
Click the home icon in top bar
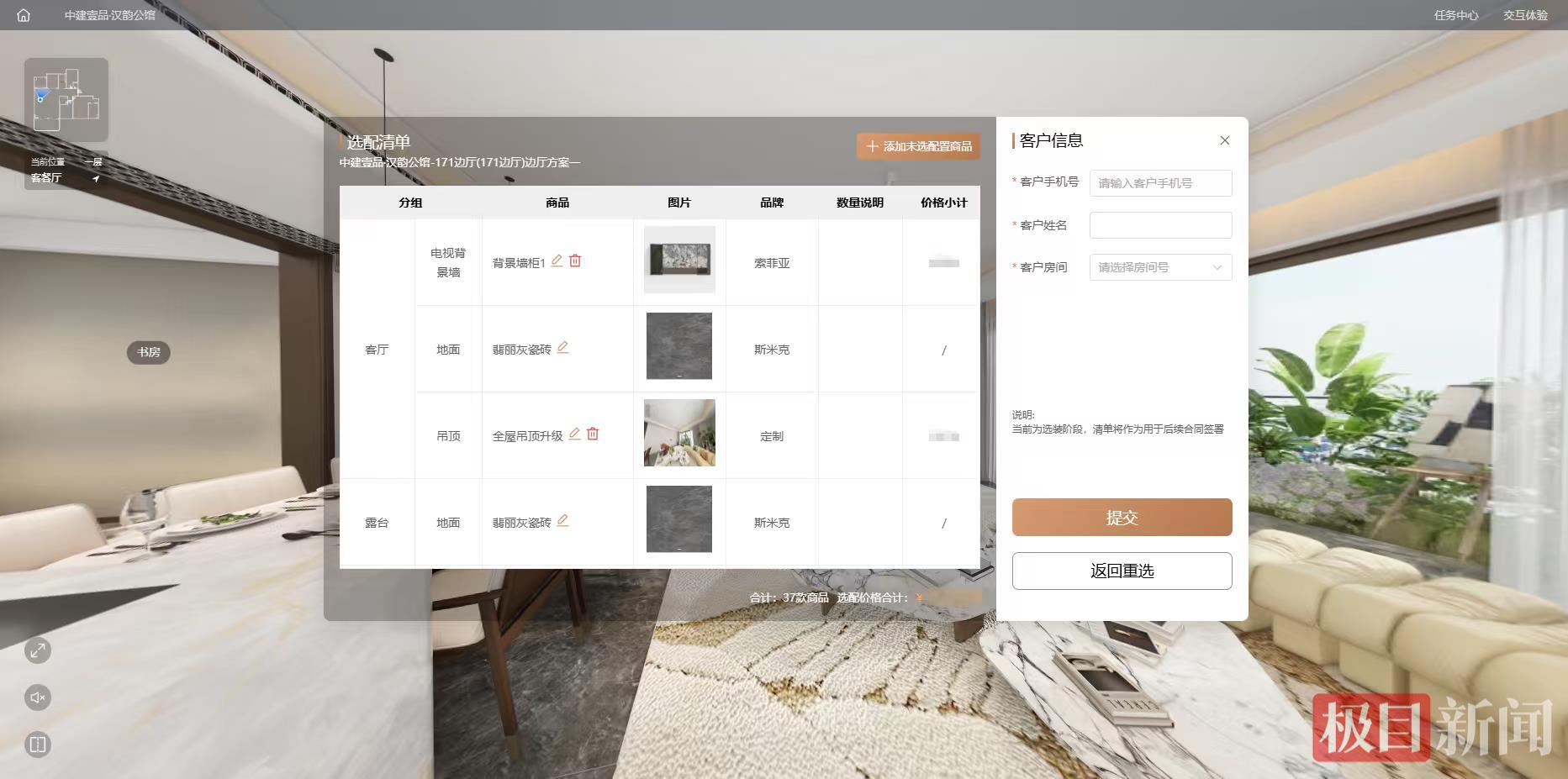point(24,15)
